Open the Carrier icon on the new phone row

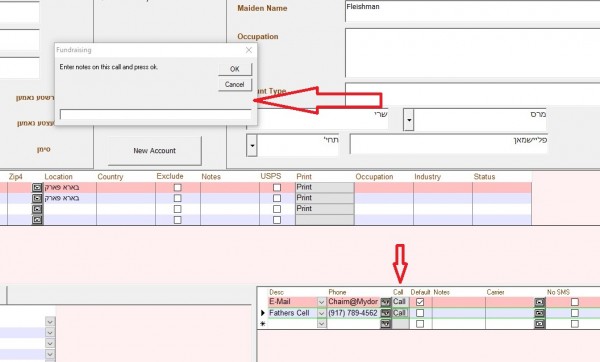tap(540, 324)
